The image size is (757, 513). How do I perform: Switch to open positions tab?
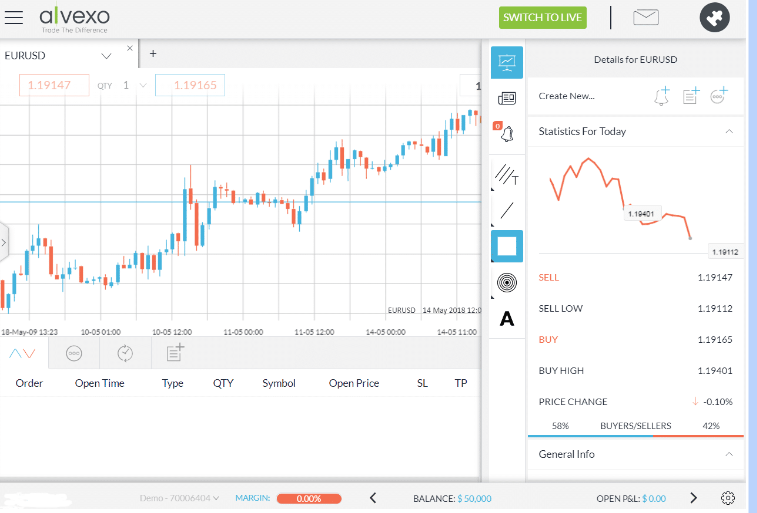tap(23, 353)
